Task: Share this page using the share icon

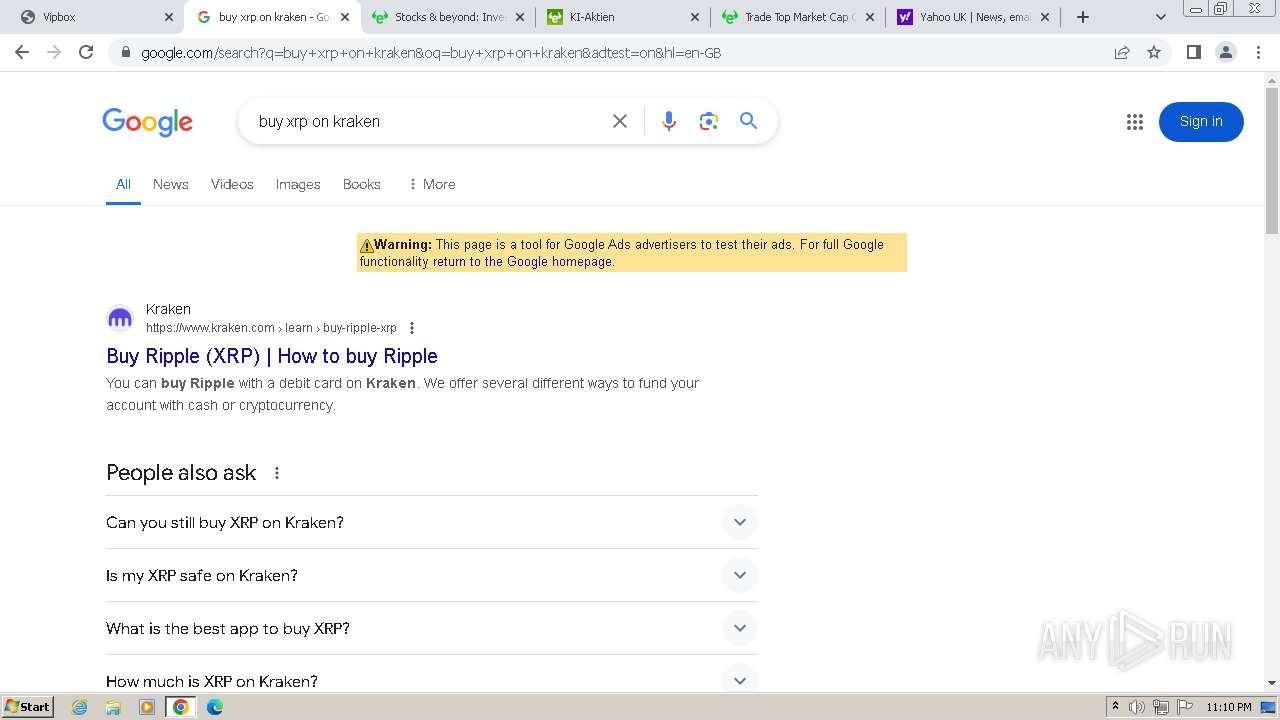Action: [x=1122, y=52]
